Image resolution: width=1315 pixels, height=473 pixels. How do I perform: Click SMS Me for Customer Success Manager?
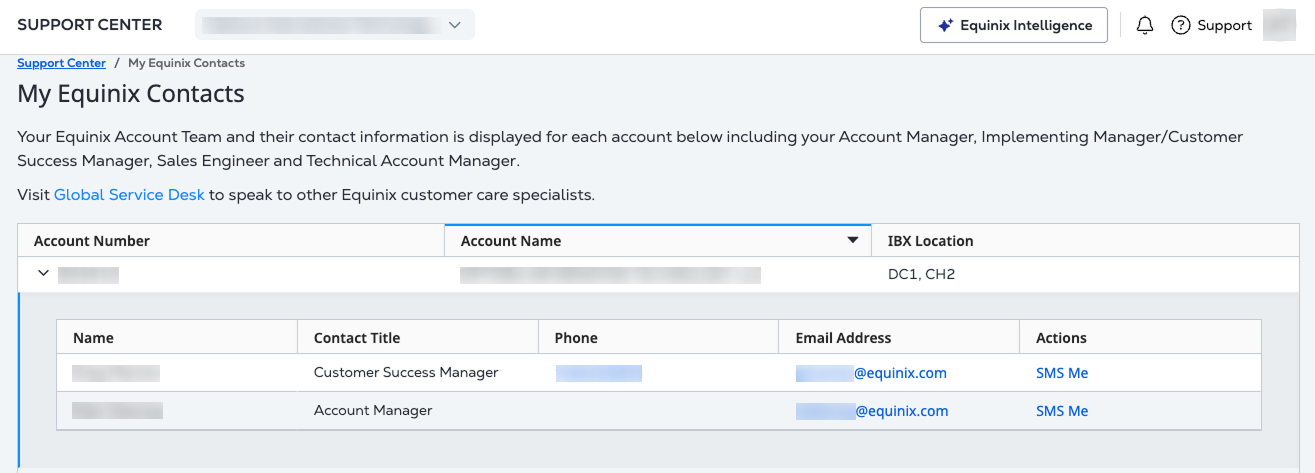pyautogui.click(x=1061, y=373)
